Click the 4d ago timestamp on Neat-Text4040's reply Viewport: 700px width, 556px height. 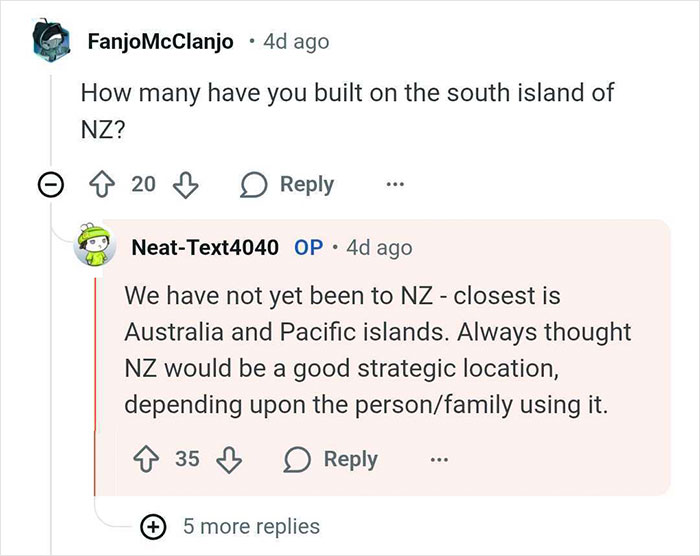tap(379, 247)
